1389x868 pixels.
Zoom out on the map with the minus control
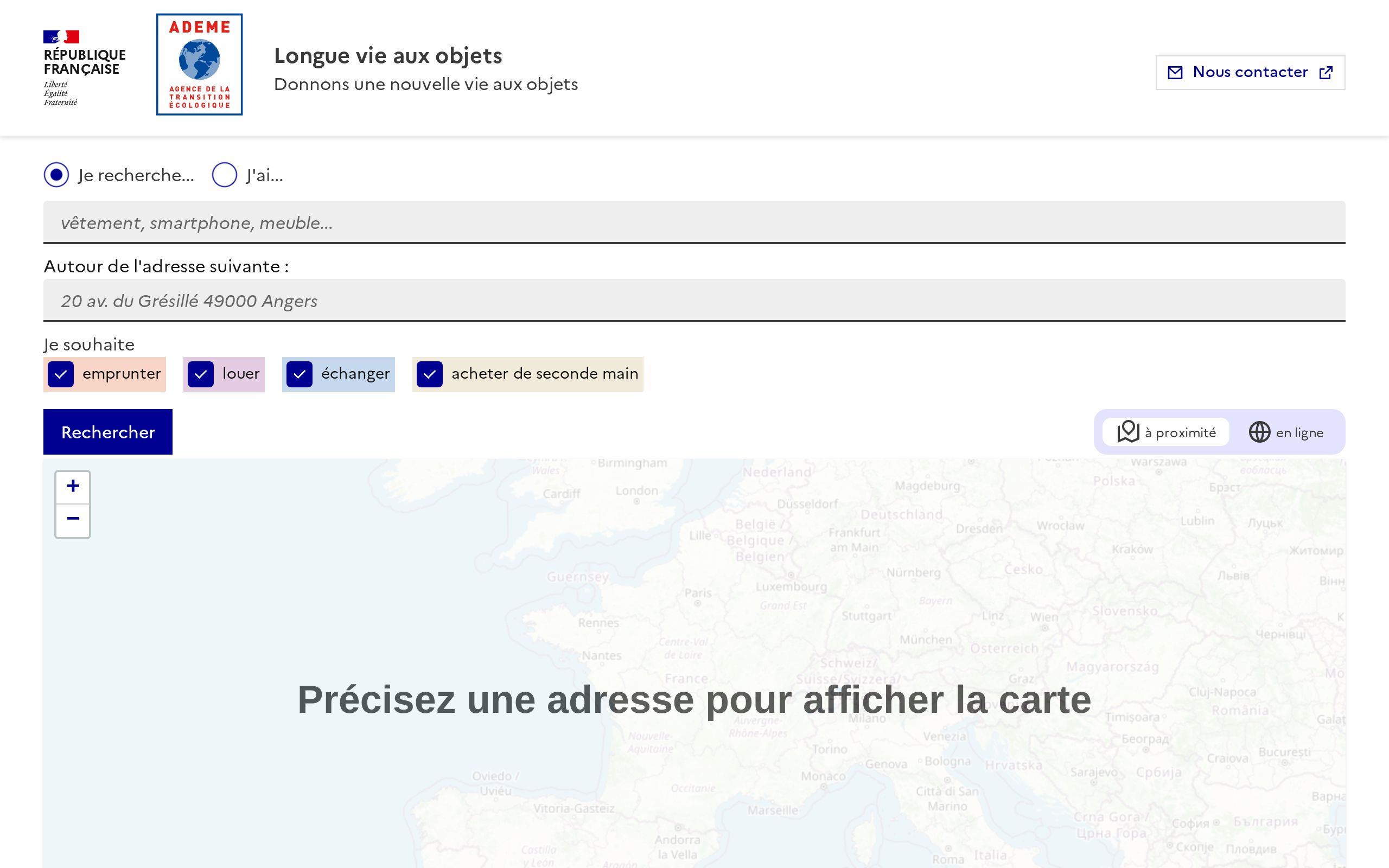(x=73, y=519)
